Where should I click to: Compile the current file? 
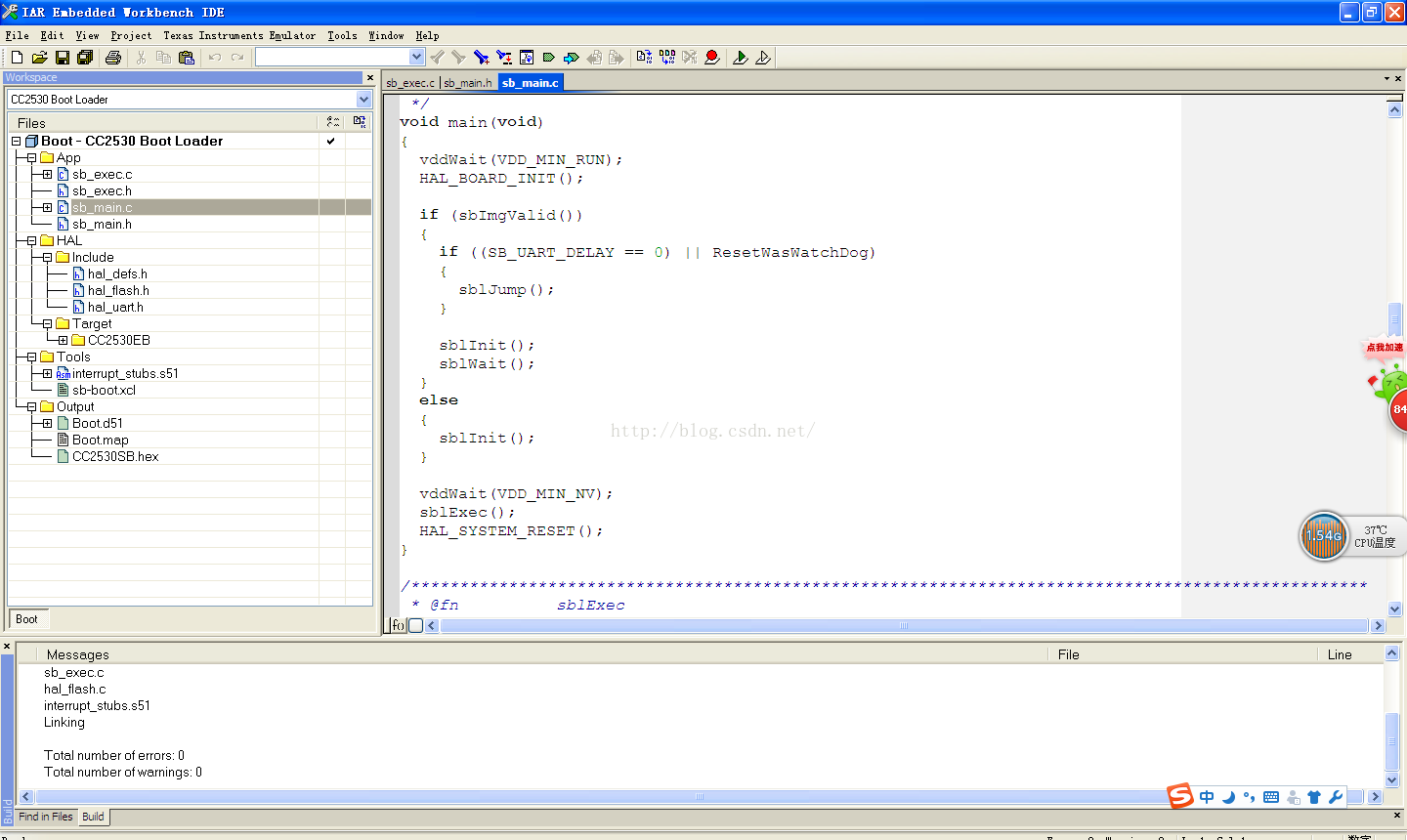(x=644, y=58)
